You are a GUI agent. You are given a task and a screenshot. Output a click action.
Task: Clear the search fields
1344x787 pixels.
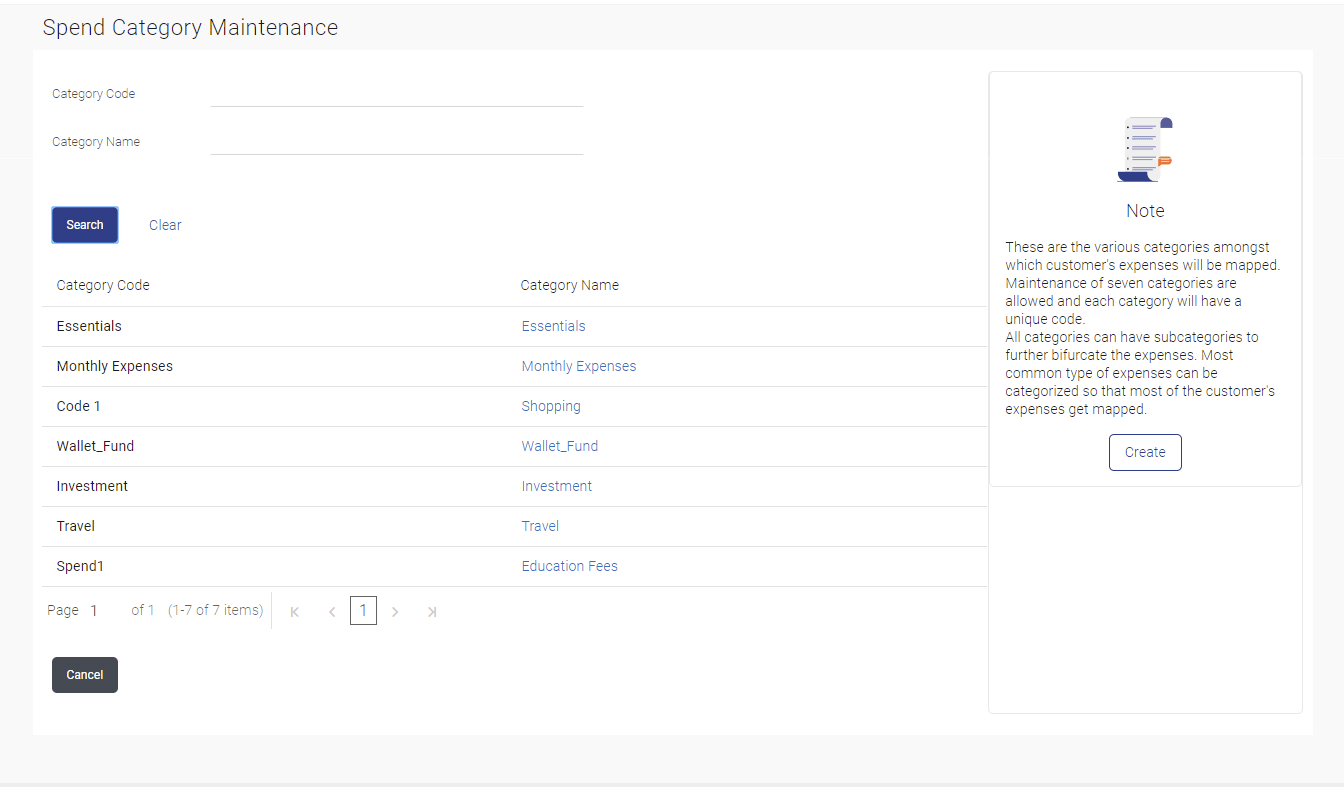165,225
